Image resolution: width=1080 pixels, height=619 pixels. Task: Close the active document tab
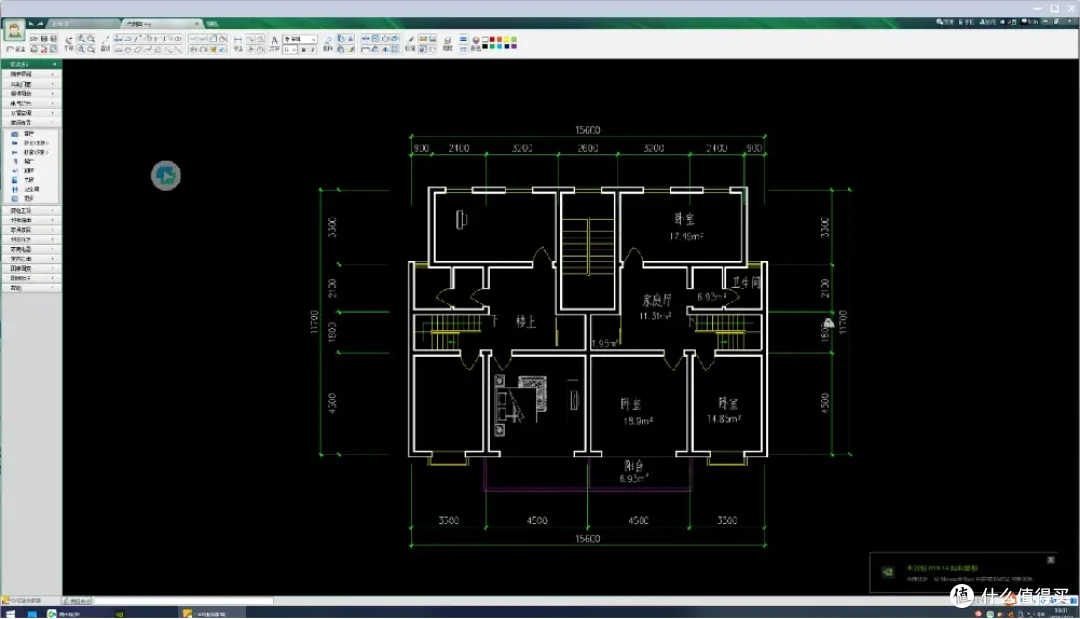click(x=197, y=23)
